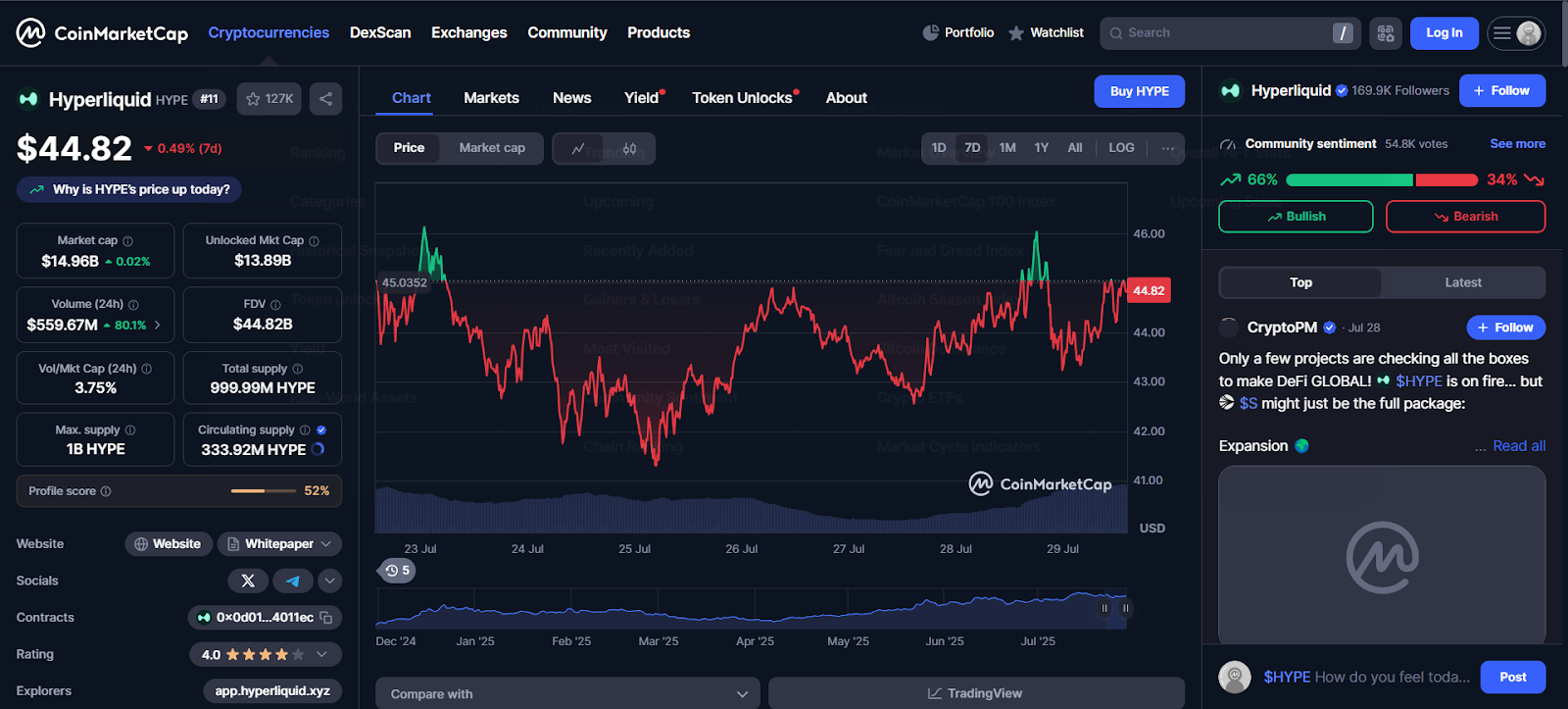1568x709 pixels.
Task: Click the Buy HYPE button
Action: point(1139,91)
